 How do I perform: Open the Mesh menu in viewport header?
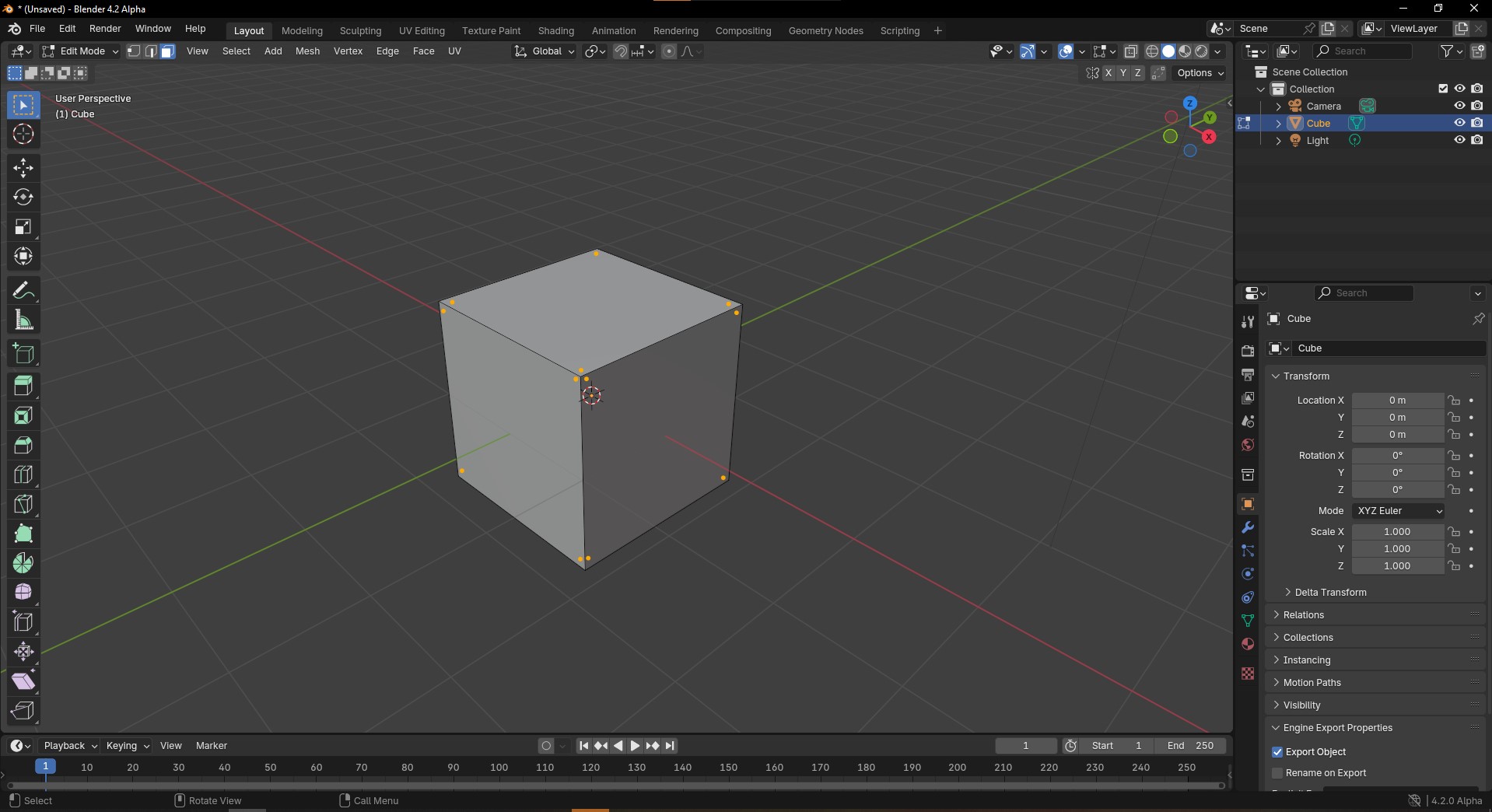click(307, 51)
